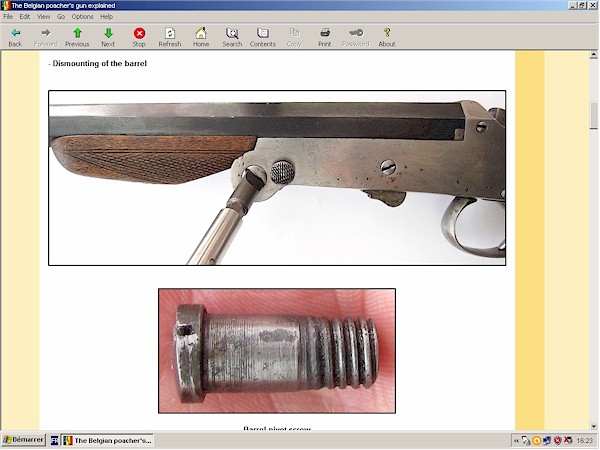Close the window
The width and height of the screenshot is (600, 450).
[x=592, y=5]
